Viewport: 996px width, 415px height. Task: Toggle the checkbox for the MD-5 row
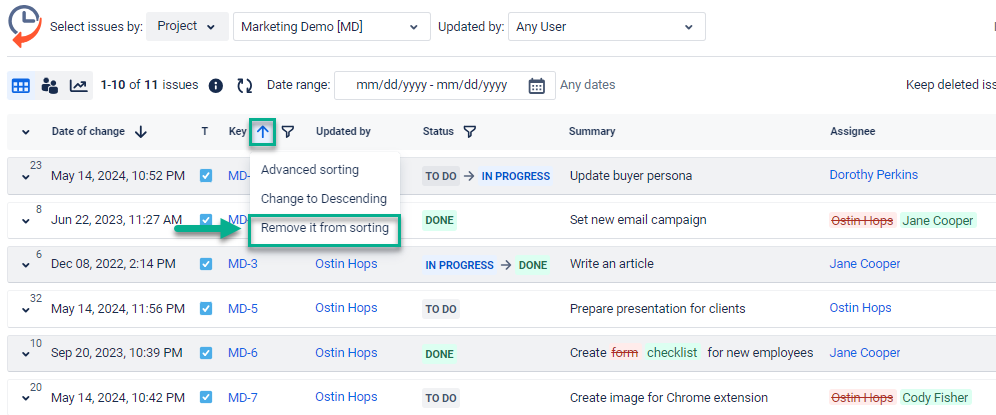(x=206, y=309)
